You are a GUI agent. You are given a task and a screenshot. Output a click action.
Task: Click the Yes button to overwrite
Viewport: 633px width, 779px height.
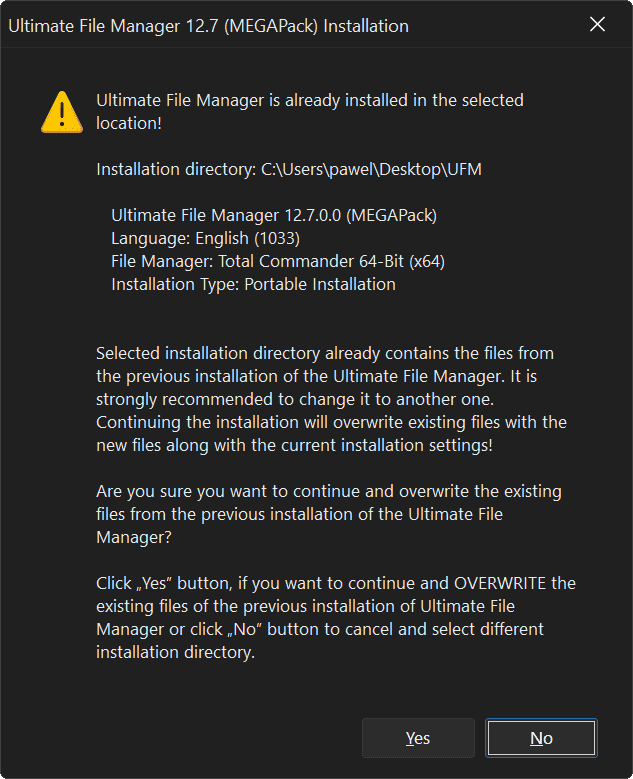418,738
